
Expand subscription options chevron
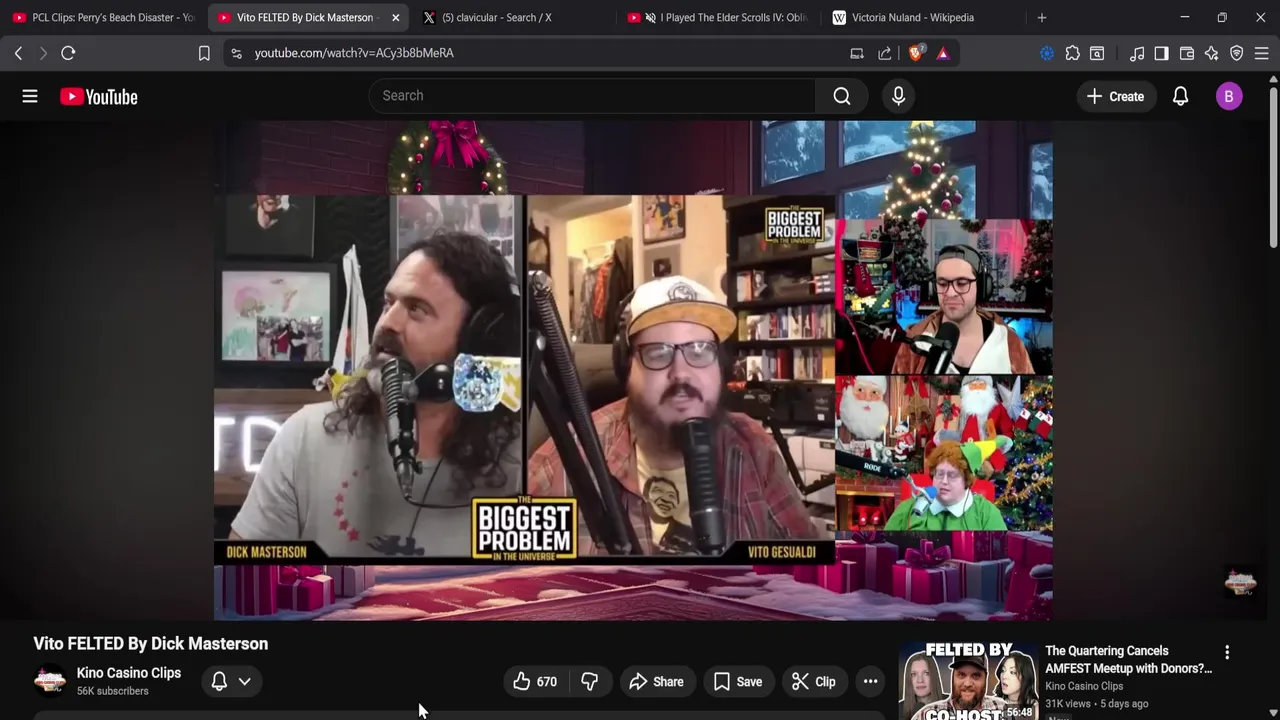(x=244, y=682)
